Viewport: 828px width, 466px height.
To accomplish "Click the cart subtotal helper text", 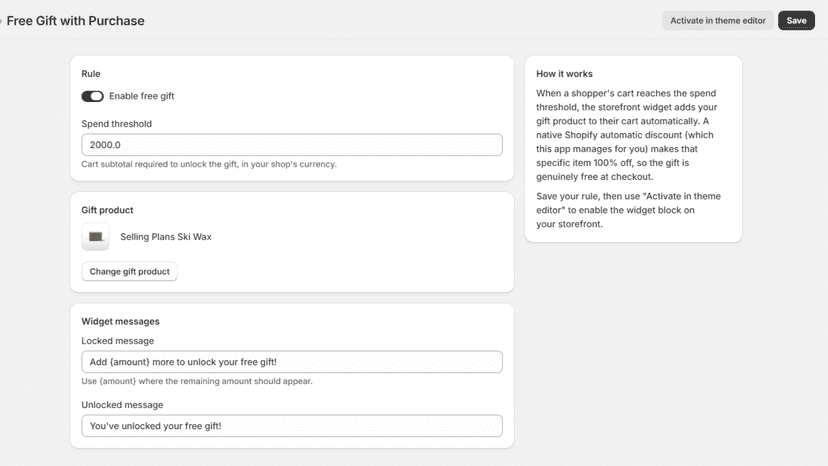I will [209, 164].
